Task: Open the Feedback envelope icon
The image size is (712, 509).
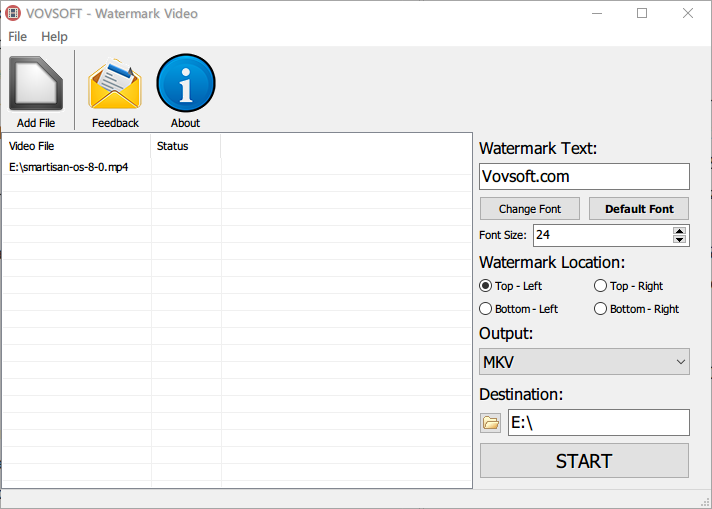Action: pyautogui.click(x=115, y=84)
